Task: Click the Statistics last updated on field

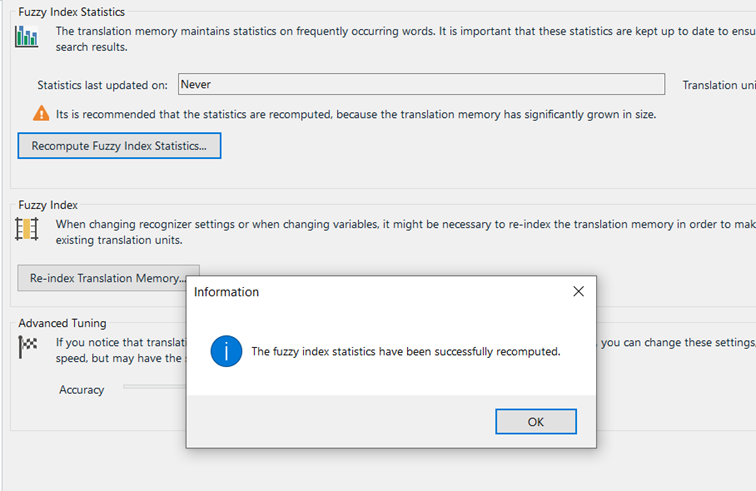Action: pyautogui.click(x=421, y=84)
